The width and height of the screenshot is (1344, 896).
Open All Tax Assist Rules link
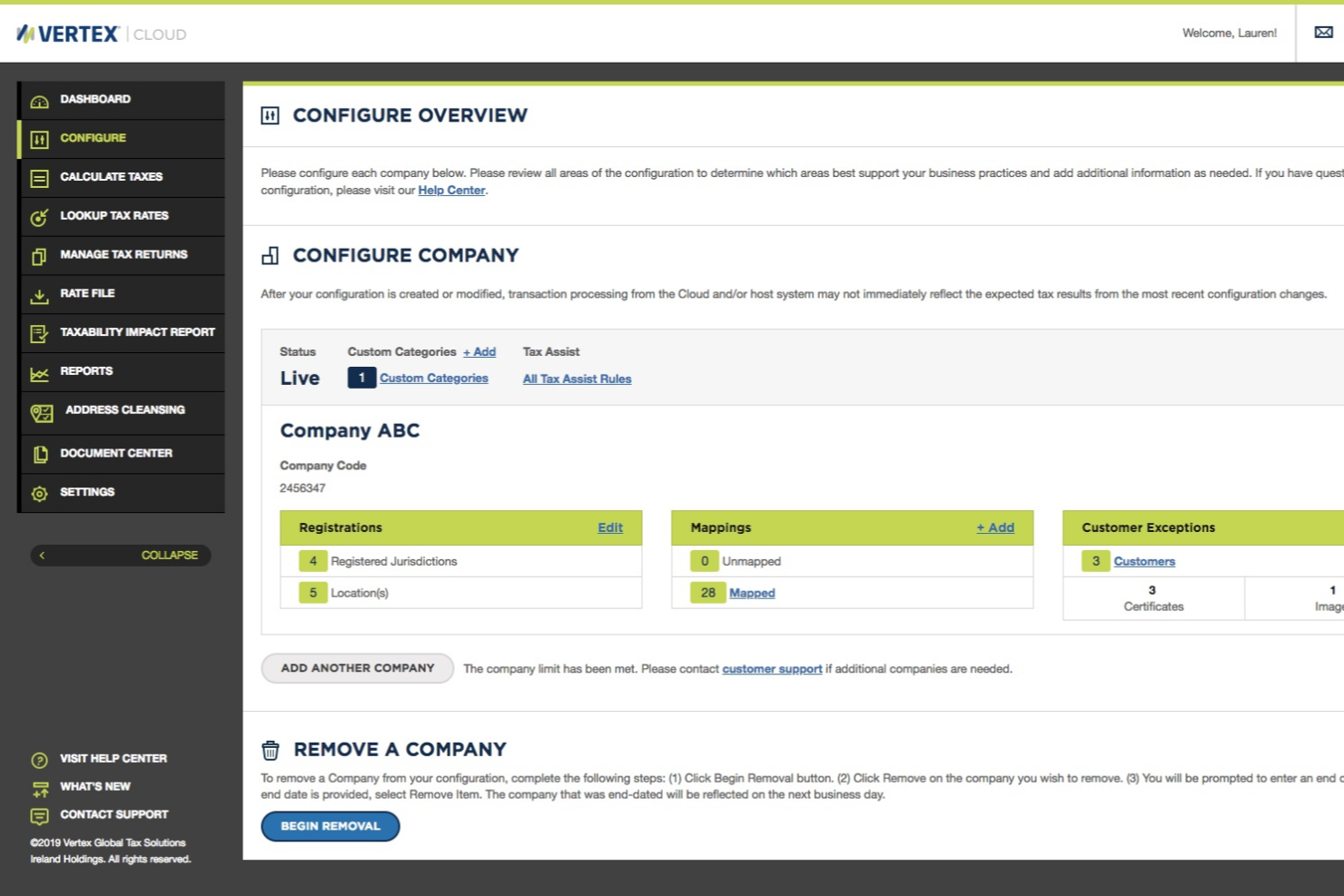[x=577, y=379]
